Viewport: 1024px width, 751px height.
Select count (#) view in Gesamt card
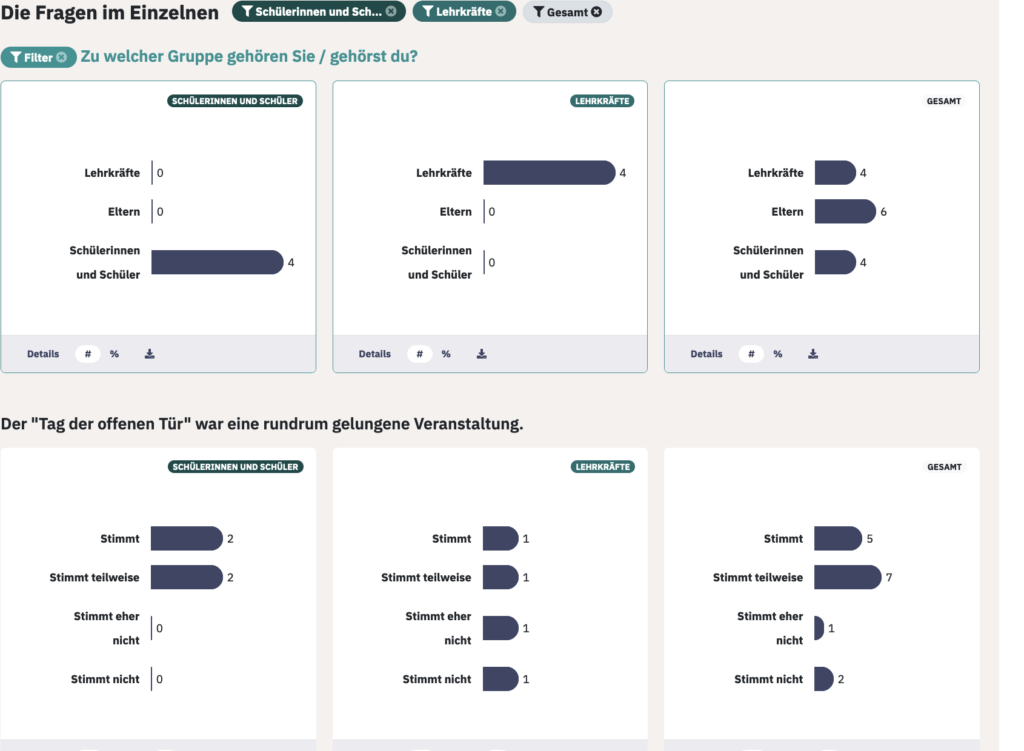(x=751, y=354)
